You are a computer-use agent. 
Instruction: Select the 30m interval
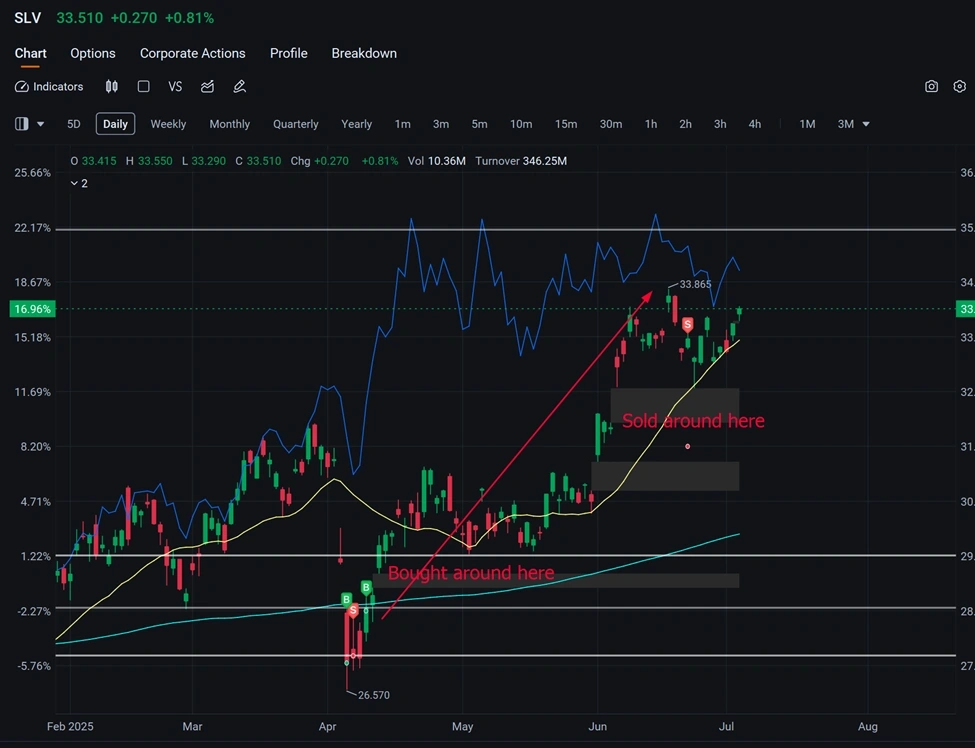click(611, 124)
